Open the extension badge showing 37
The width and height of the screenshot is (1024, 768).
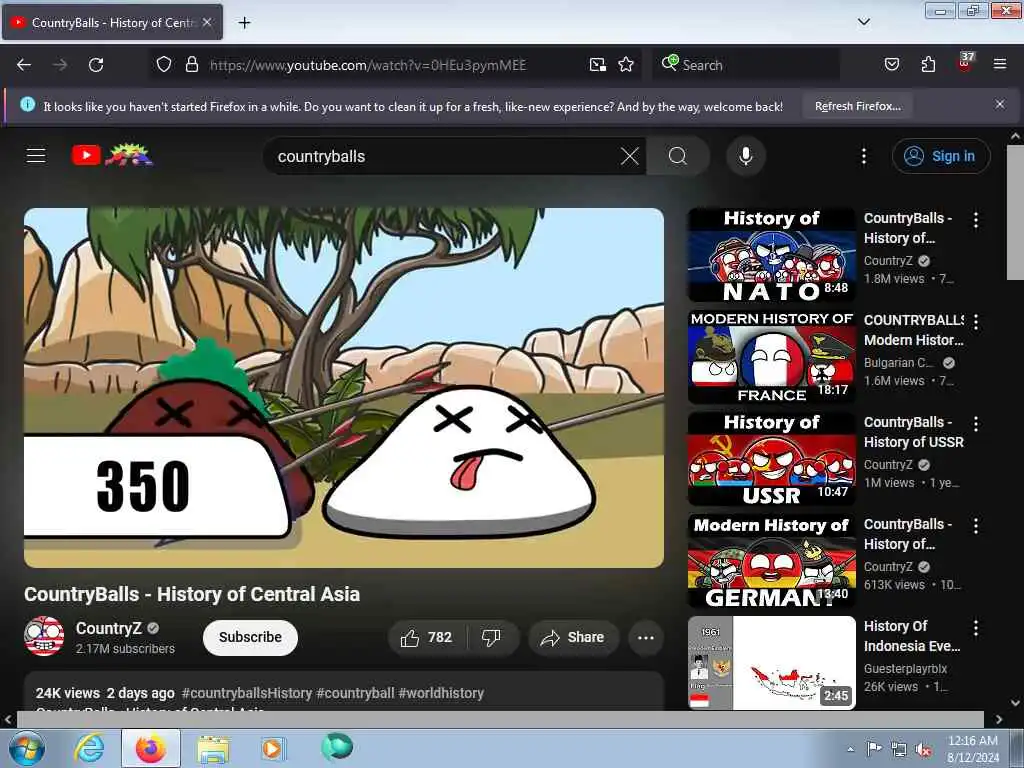(965, 62)
